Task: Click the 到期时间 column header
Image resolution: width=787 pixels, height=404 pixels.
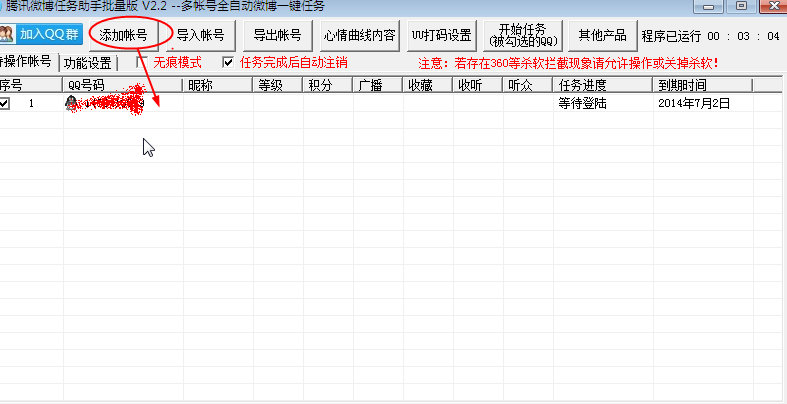Action: click(703, 85)
